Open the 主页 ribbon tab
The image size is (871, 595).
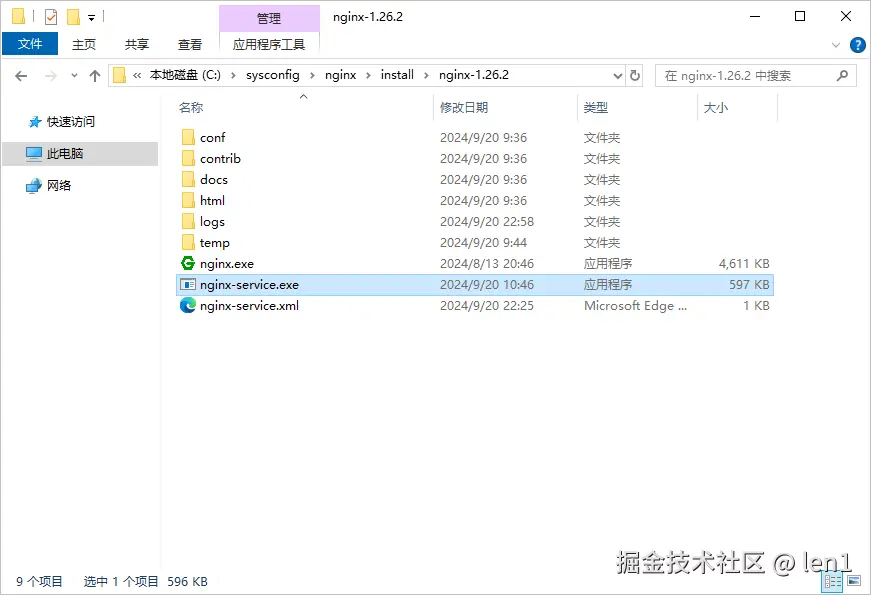84,44
